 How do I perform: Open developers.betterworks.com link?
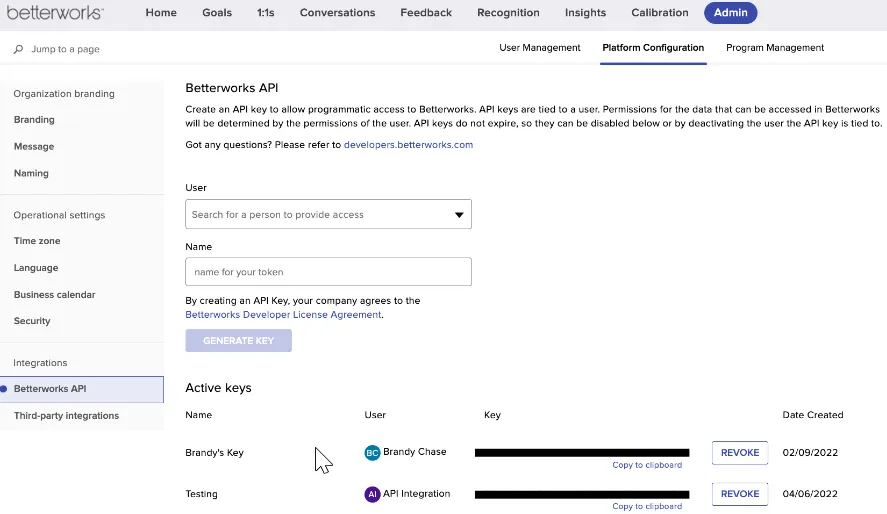[408, 145]
